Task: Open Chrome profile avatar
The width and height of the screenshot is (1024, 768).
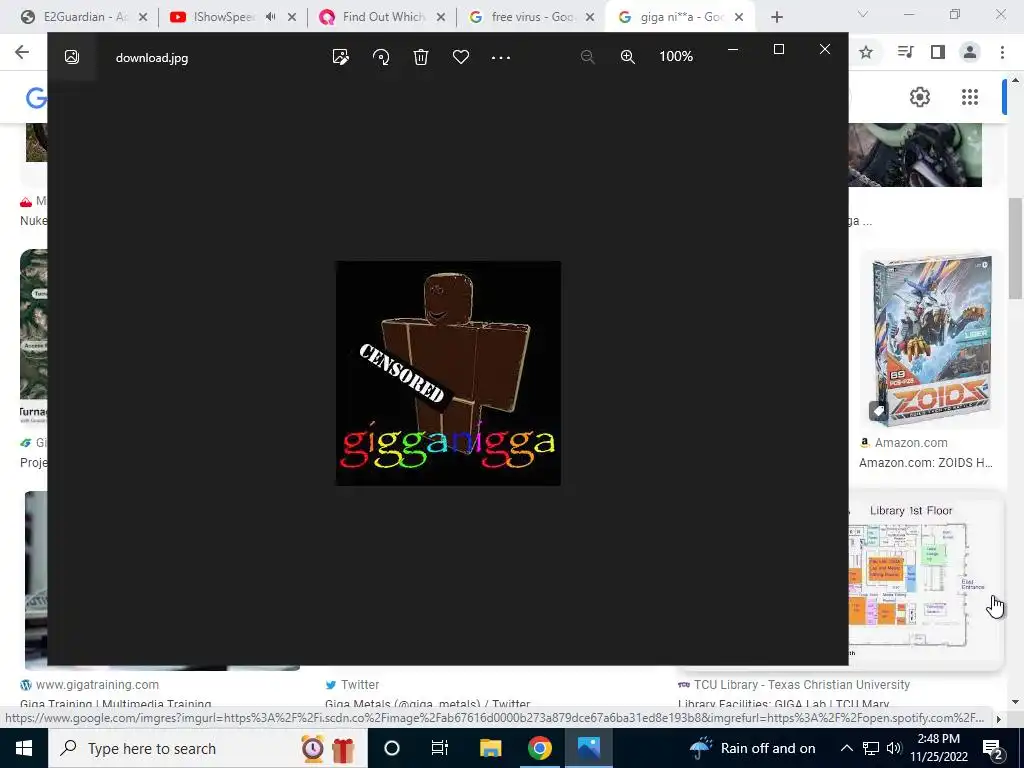Action: pos(970,52)
